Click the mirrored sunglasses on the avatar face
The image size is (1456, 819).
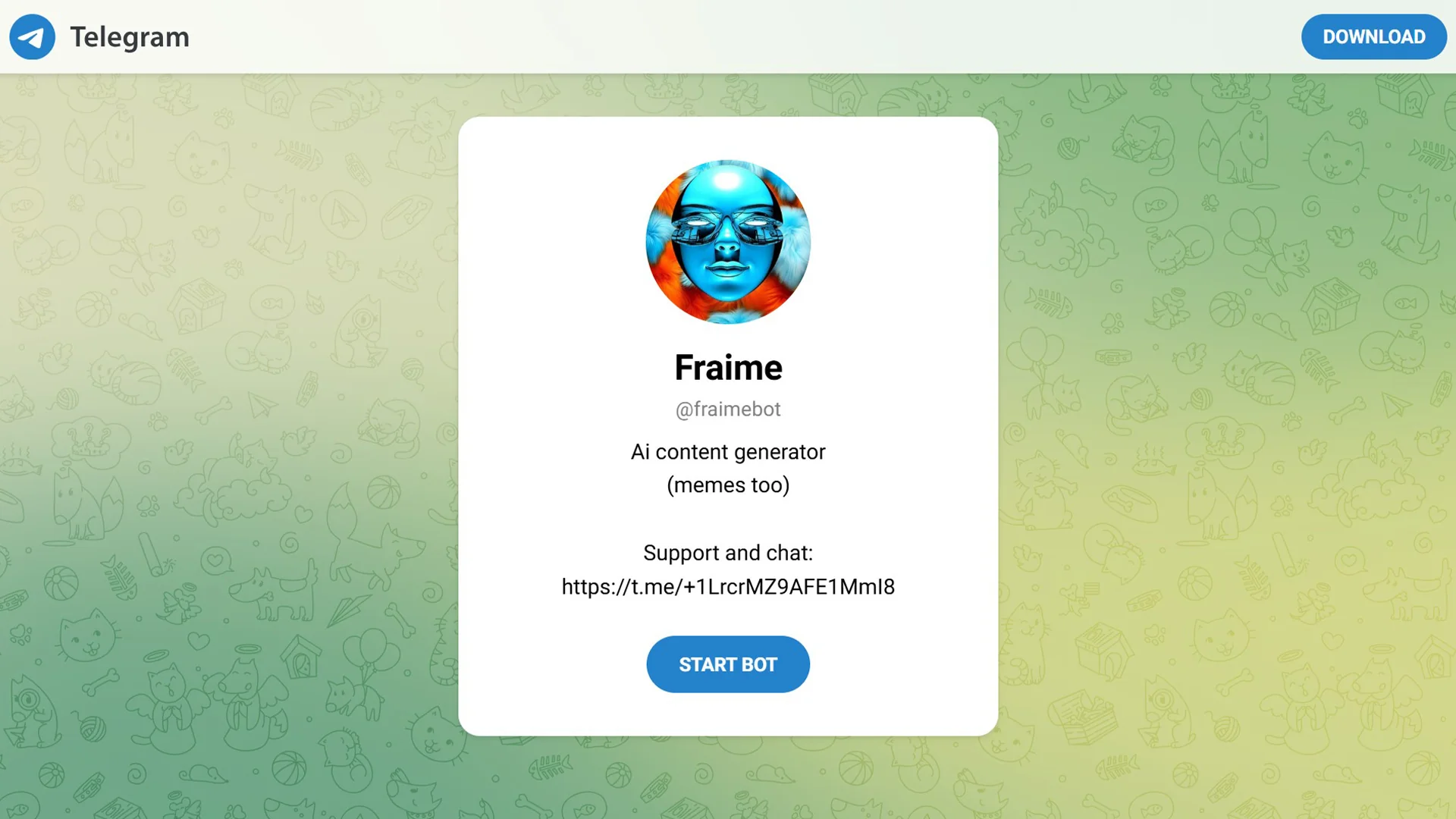point(728,226)
